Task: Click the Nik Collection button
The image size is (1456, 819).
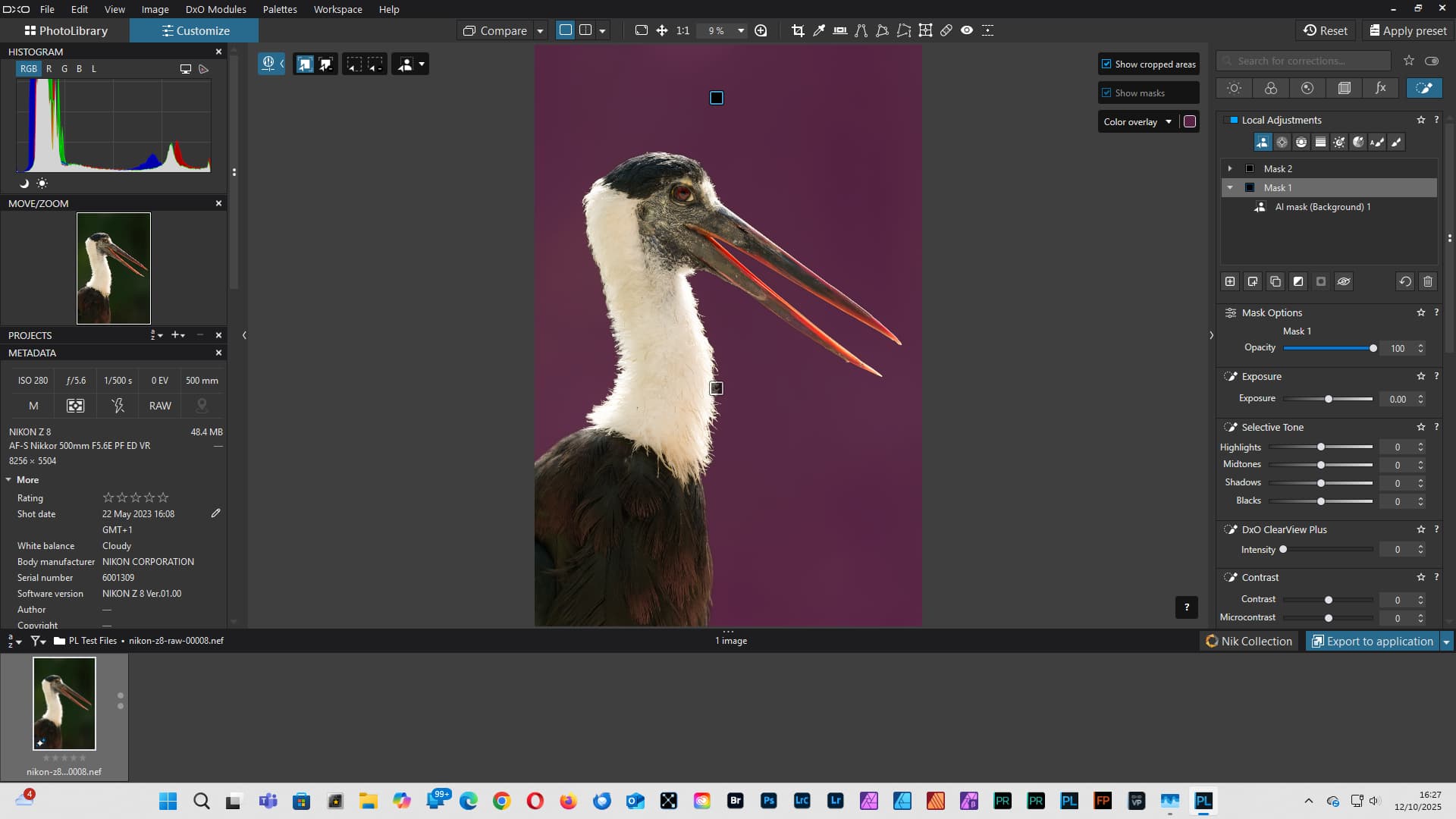Action: click(x=1249, y=641)
